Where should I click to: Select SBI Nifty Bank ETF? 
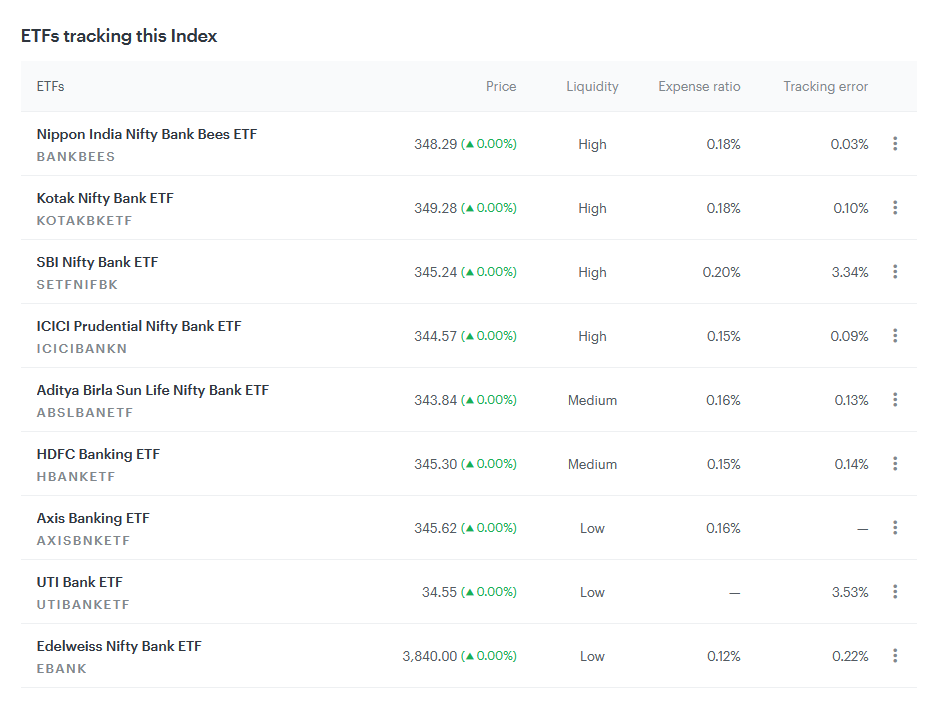click(97, 262)
